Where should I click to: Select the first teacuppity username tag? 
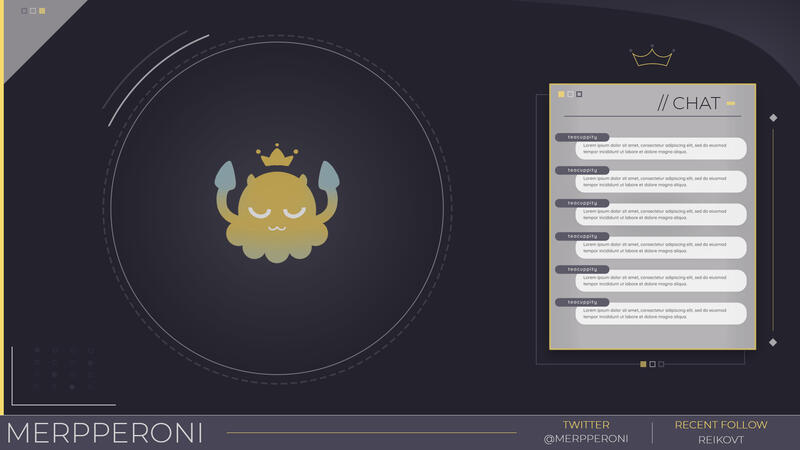pyautogui.click(x=582, y=137)
